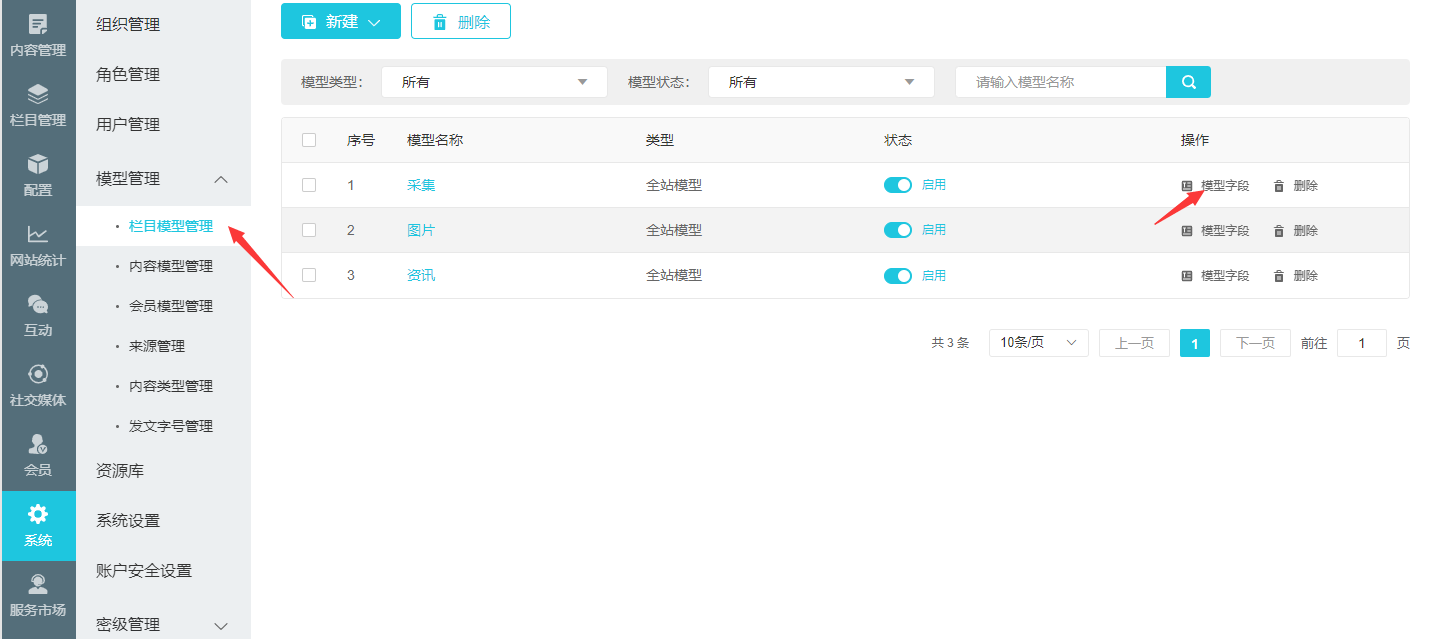Image resolution: width=1440 pixels, height=639 pixels.
Task: Open the 资讯 model name link
Action: click(421, 275)
